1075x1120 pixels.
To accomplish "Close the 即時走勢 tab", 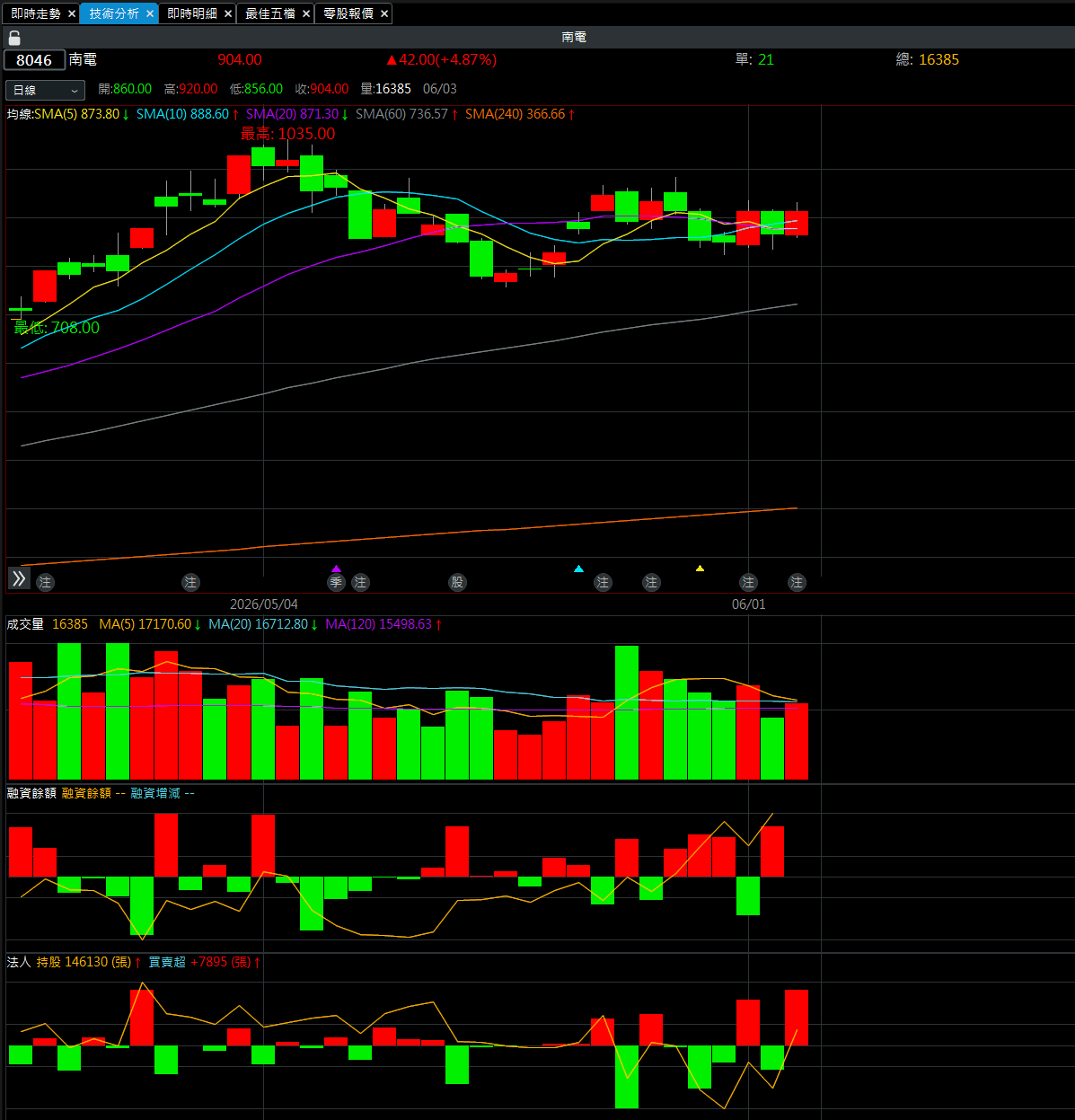I will pos(72,13).
